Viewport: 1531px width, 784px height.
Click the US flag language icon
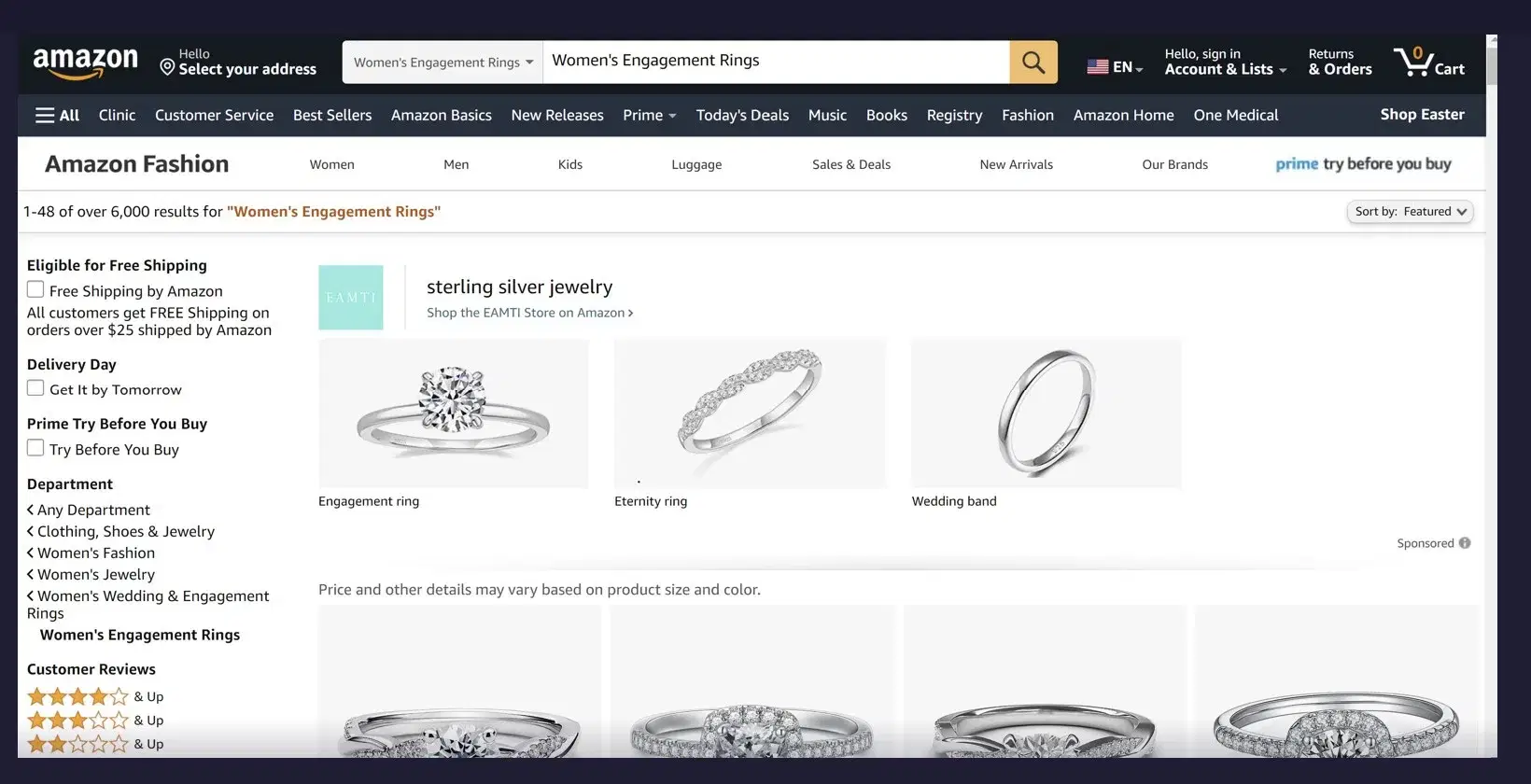click(x=1098, y=67)
